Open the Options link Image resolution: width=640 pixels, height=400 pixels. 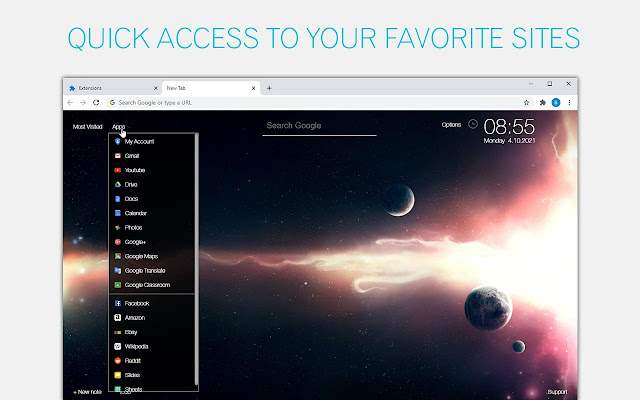[451, 125]
